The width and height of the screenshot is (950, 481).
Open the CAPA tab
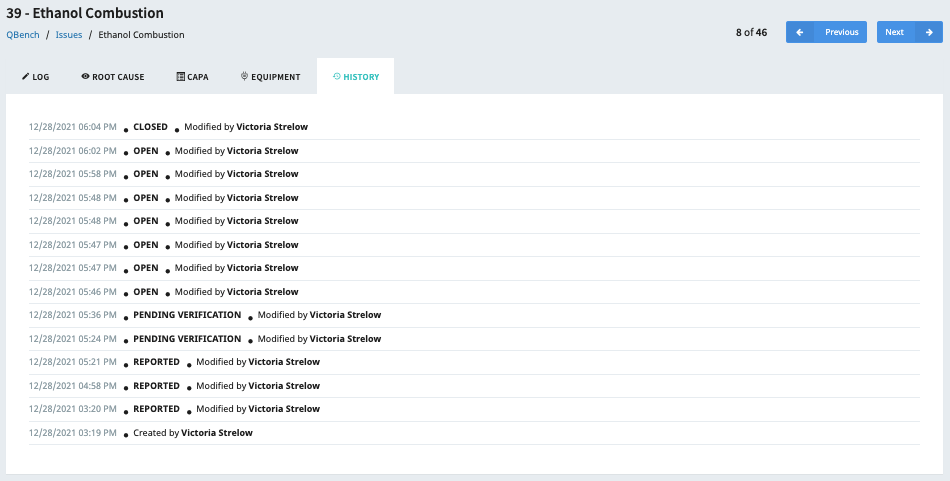click(x=193, y=76)
